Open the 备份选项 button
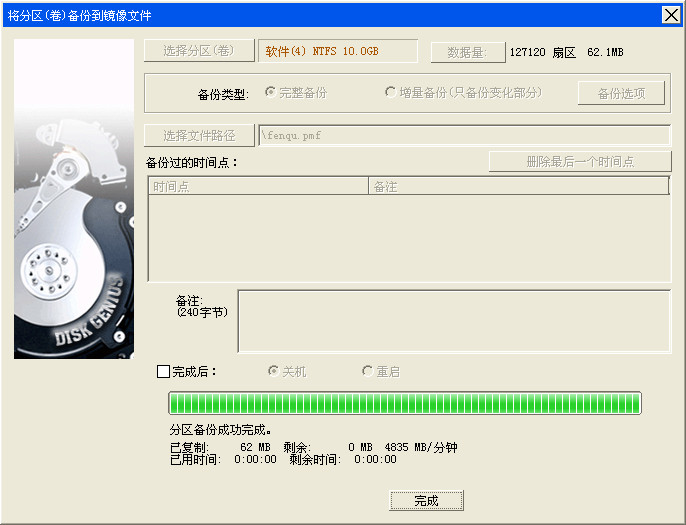The height and width of the screenshot is (525, 686). pos(621,93)
